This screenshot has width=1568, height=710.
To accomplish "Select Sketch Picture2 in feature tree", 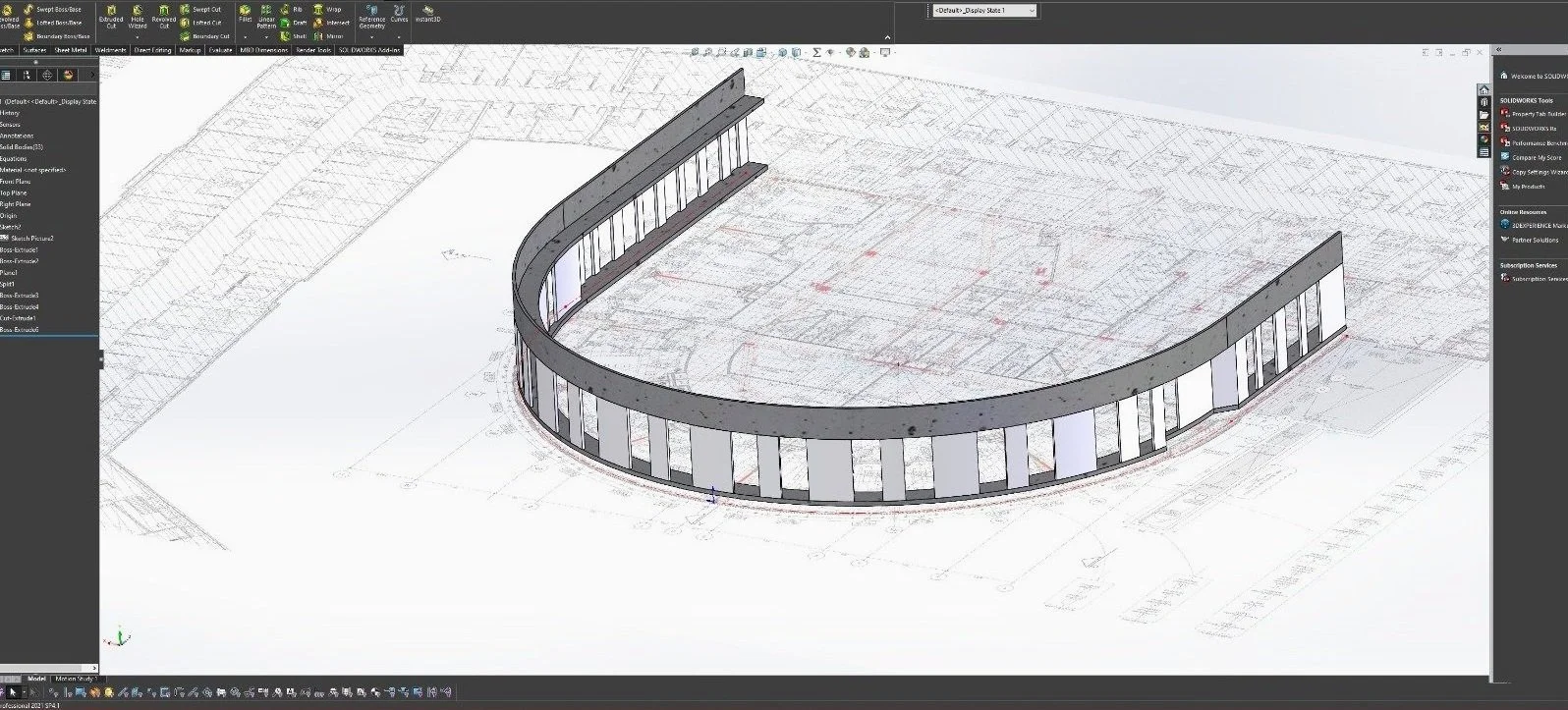I will [28, 239].
